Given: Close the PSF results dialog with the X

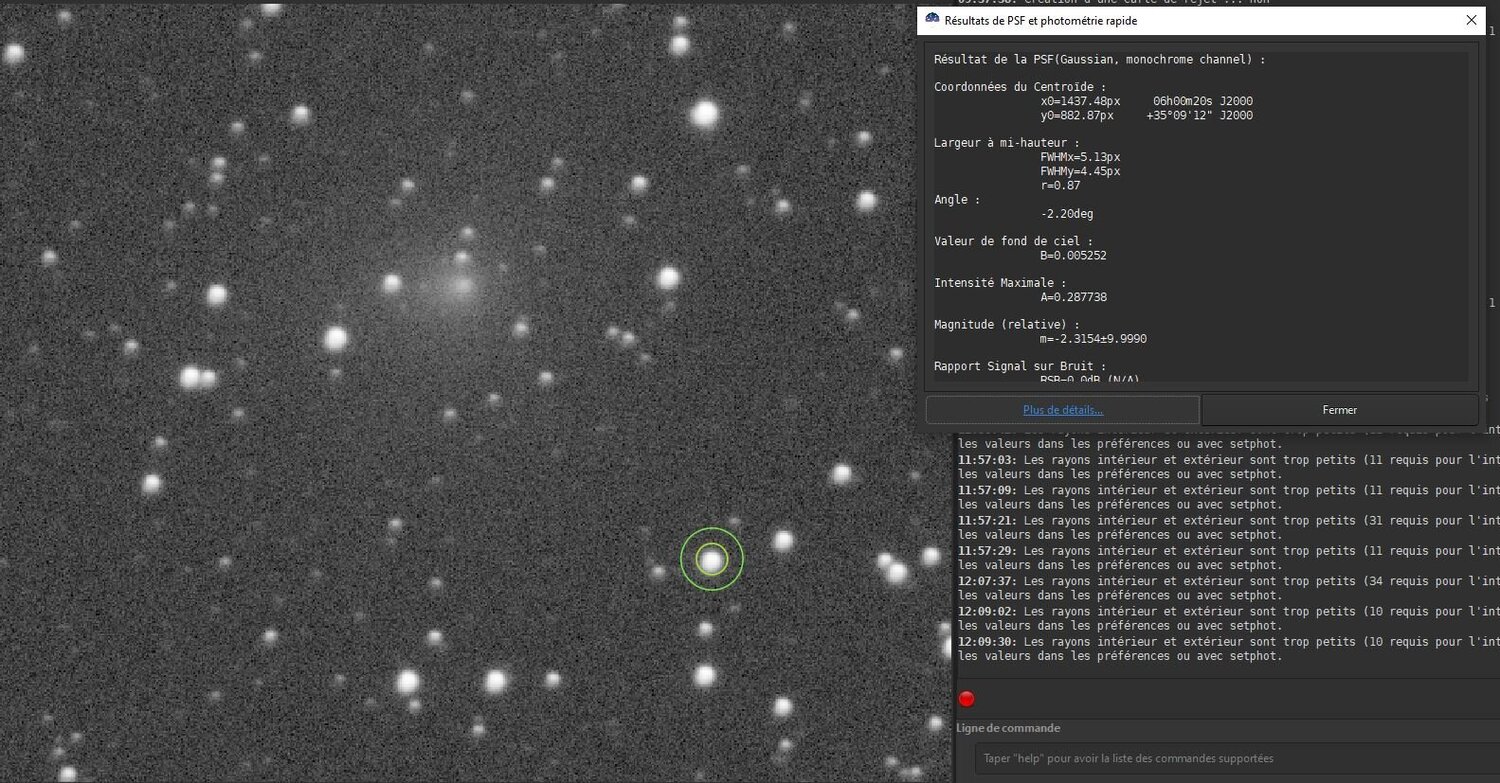Looking at the screenshot, I should pos(1471,20).
